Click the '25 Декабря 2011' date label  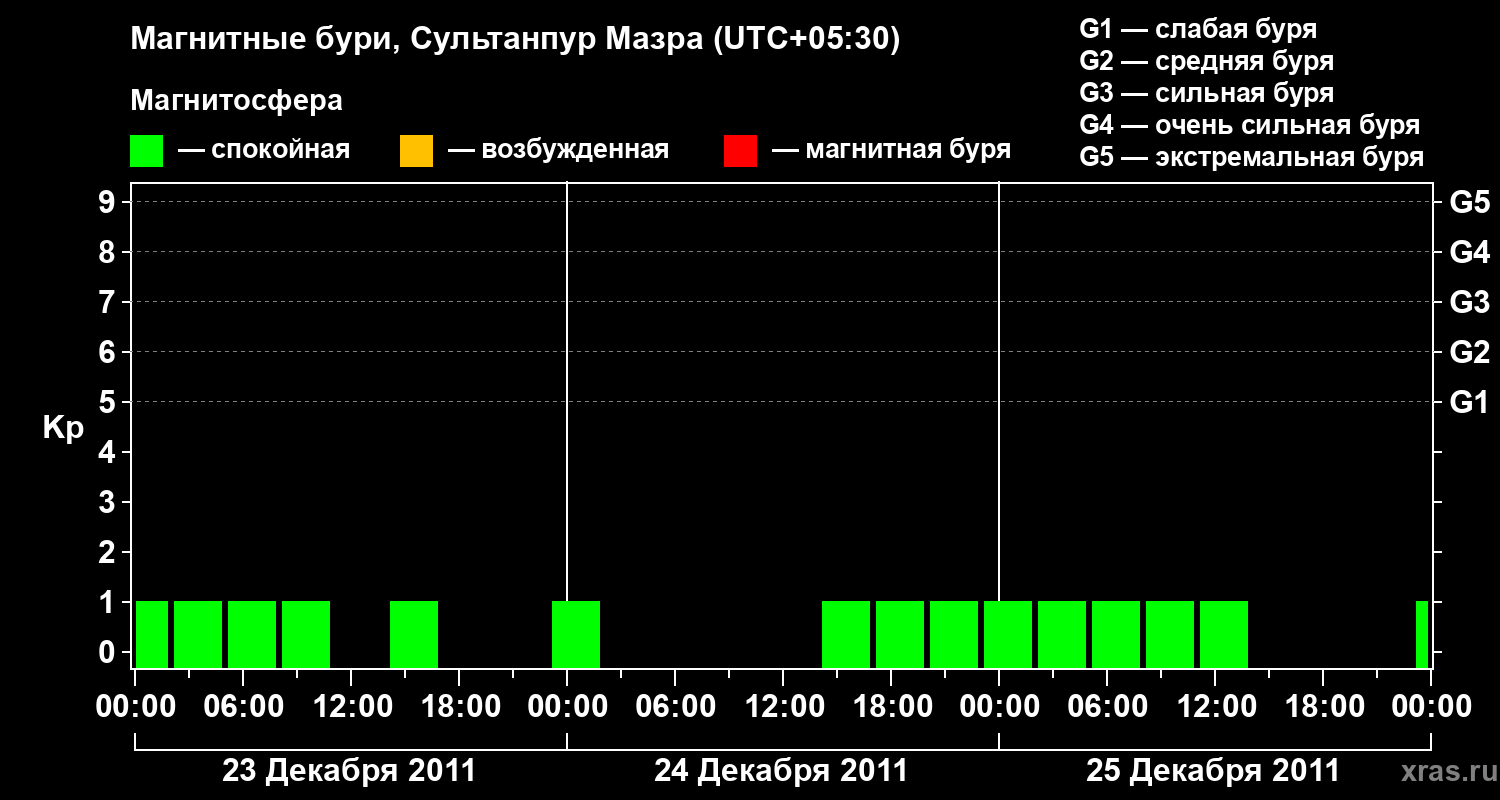[x=1213, y=771]
